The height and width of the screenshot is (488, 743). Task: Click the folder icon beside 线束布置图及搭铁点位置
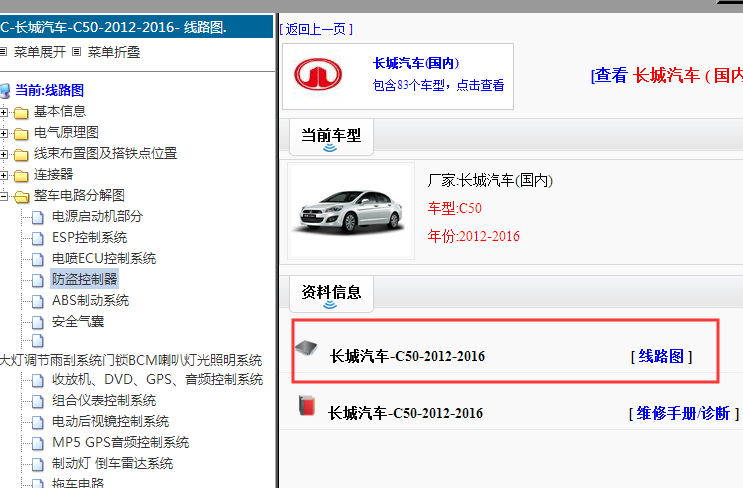click(21, 154)
